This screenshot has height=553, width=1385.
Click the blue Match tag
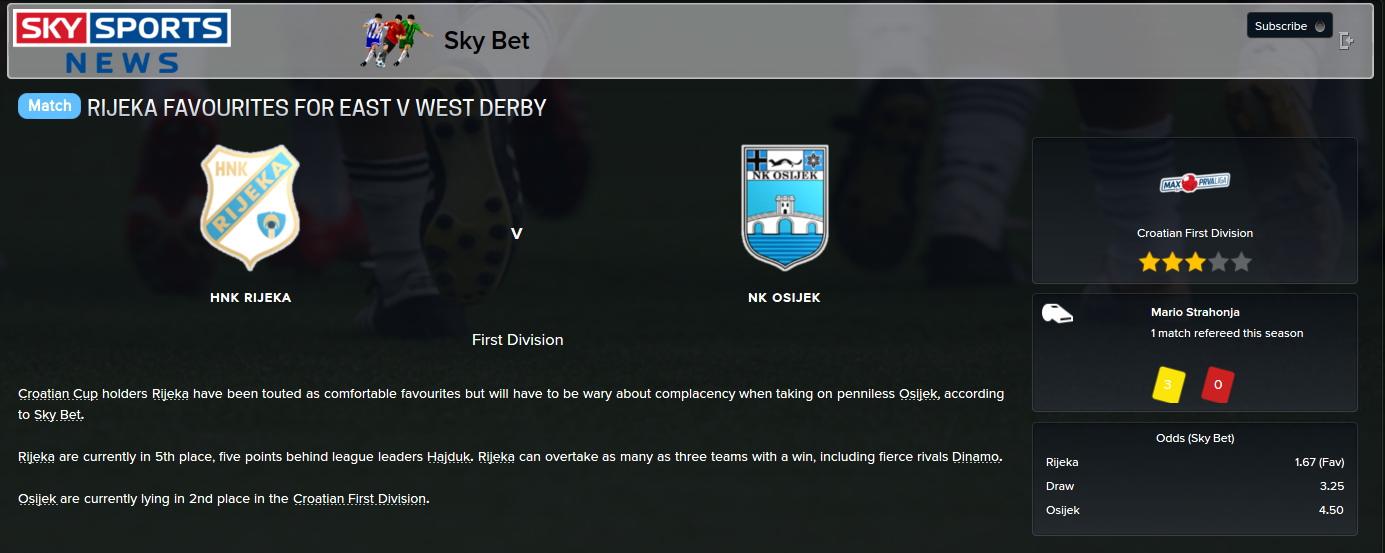point(49,106)
